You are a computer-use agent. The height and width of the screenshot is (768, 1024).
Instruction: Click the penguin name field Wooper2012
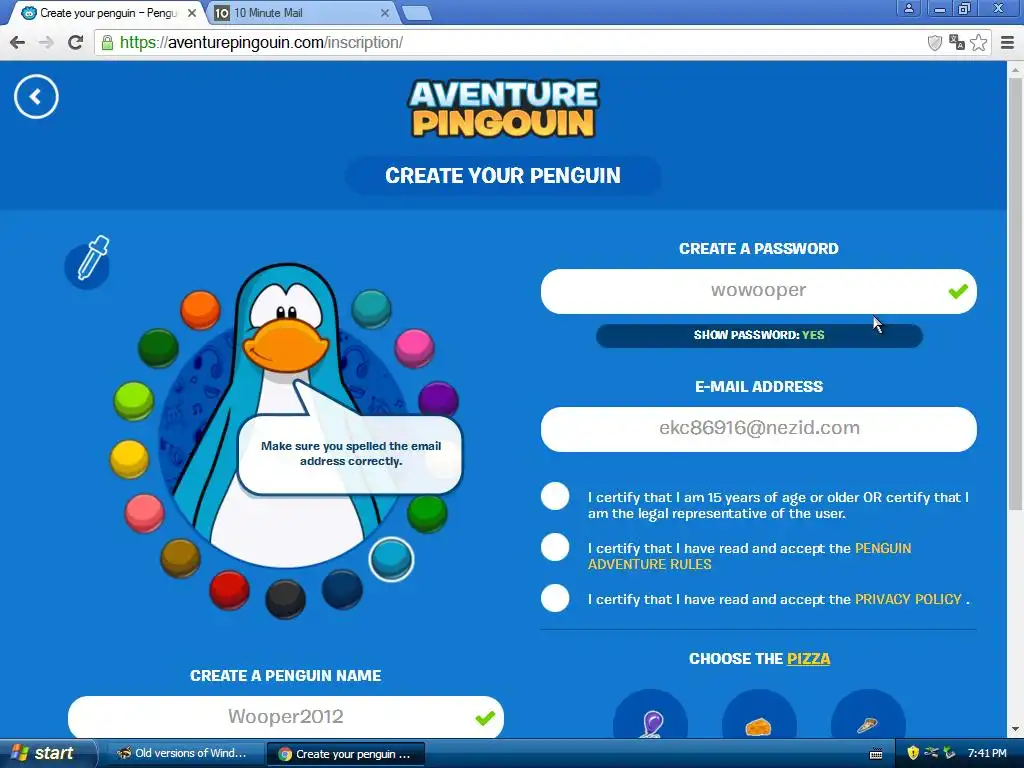[285, 717]
